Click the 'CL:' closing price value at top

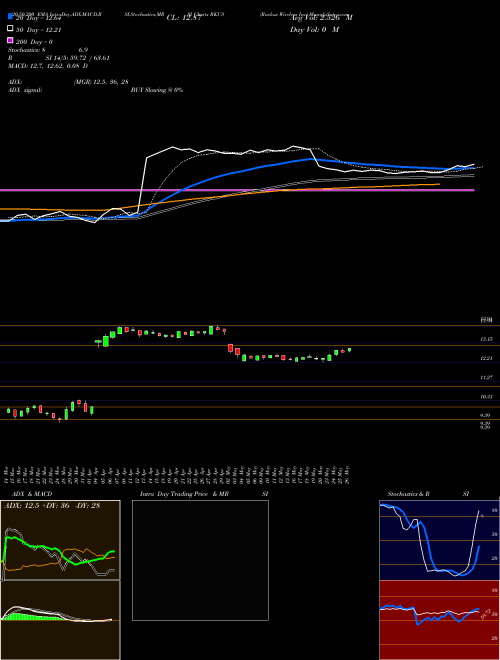pos(184,18)
